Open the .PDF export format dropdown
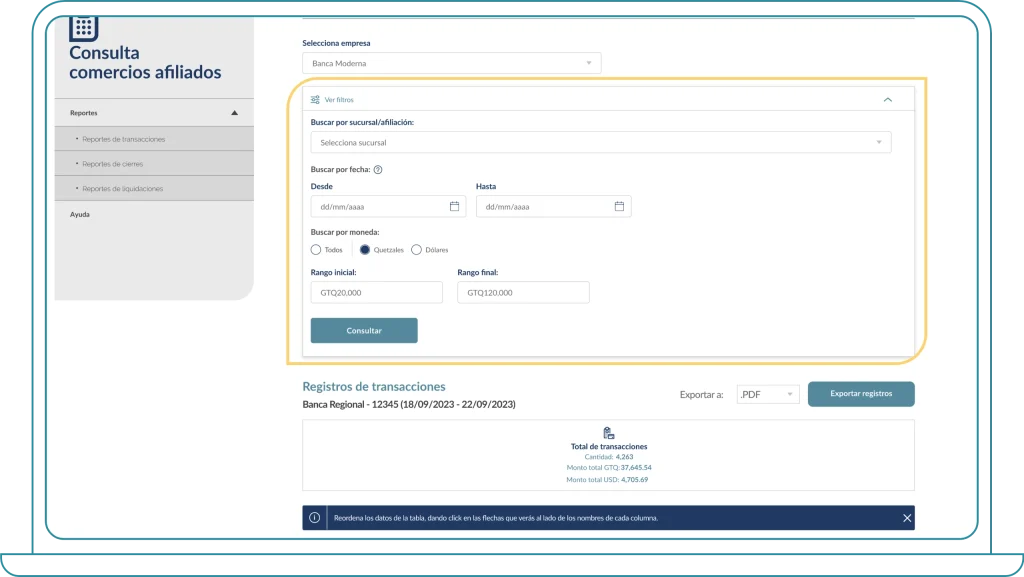 click(x=767, y=394)
